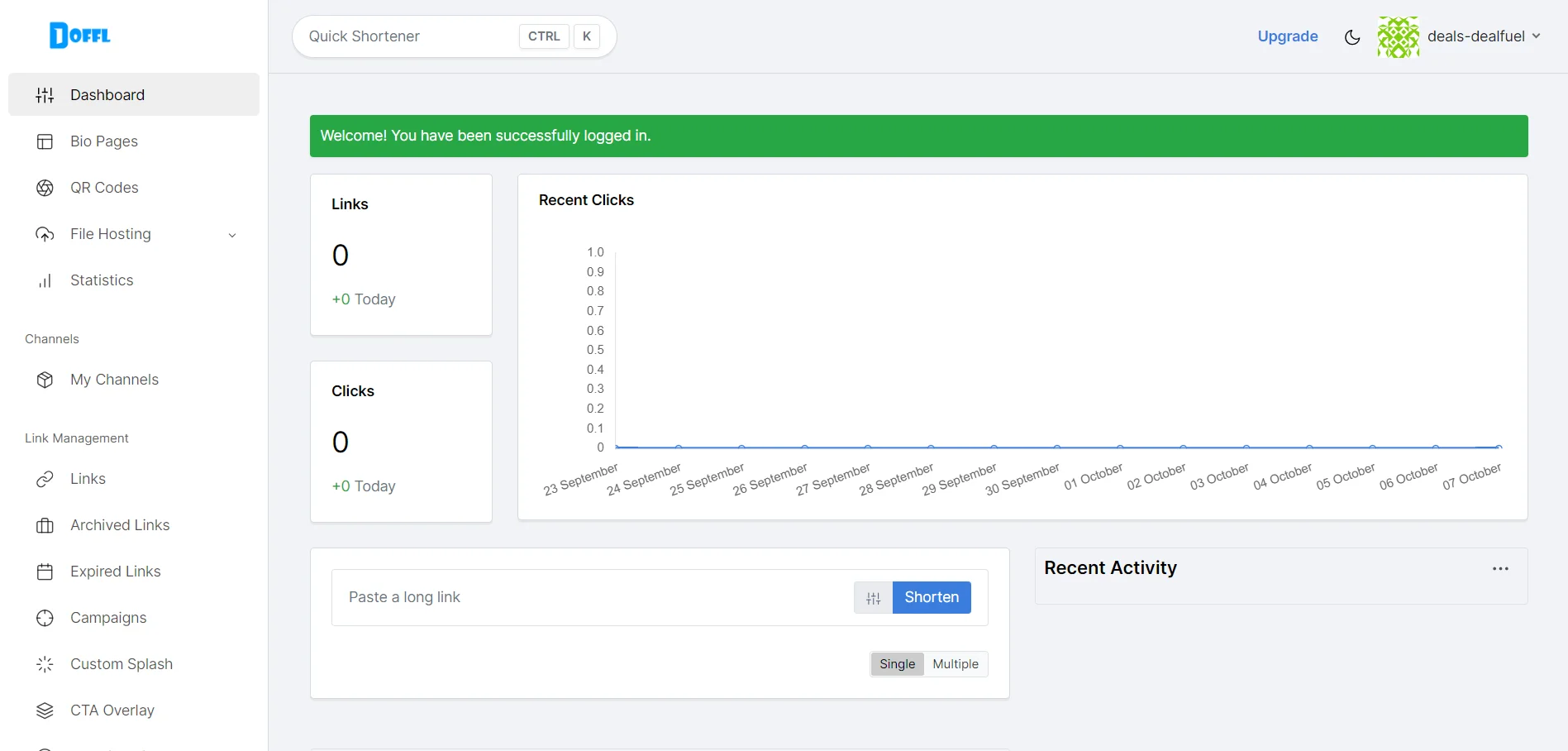
Task: Click the Recent Clicks heading
Action: coord(586,200)
